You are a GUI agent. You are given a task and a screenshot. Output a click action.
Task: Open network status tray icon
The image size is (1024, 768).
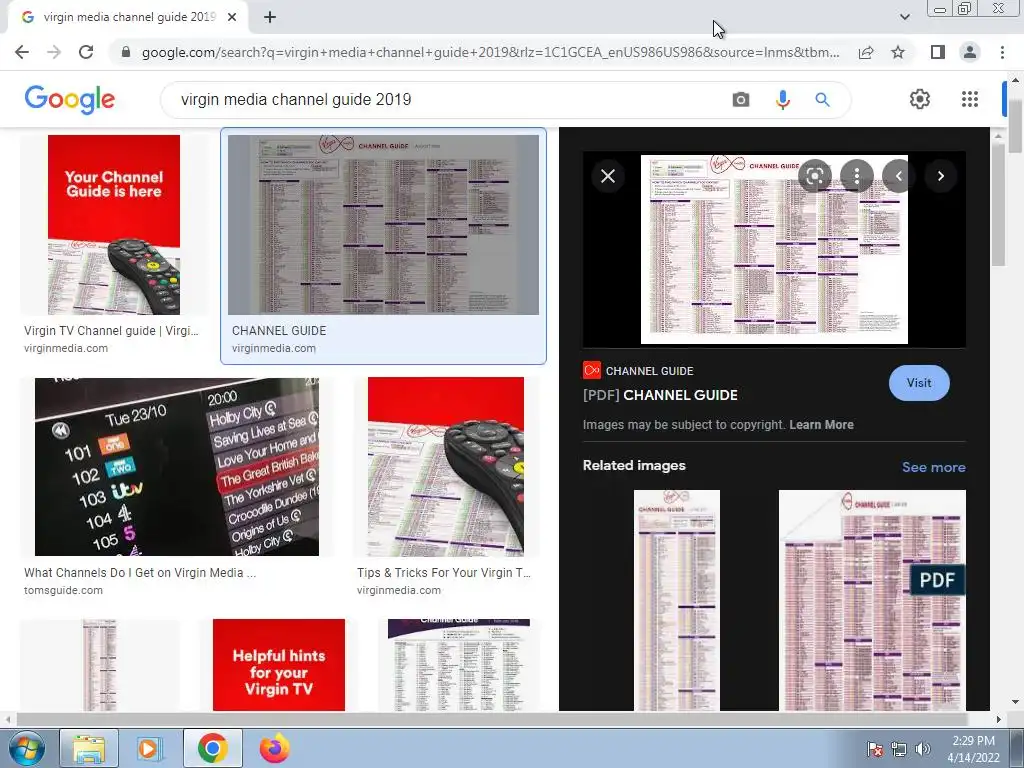click(x=899, y=749)
